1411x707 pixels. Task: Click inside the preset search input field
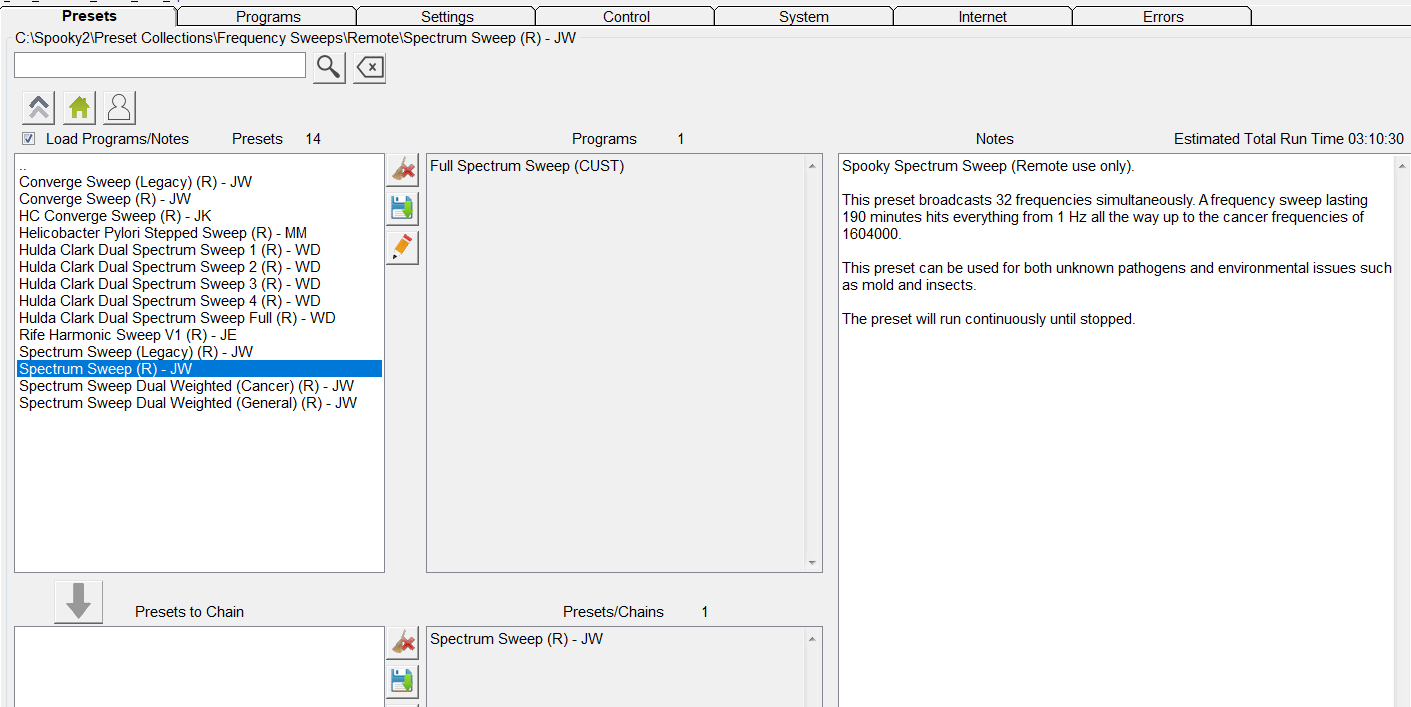click(160, 66)
